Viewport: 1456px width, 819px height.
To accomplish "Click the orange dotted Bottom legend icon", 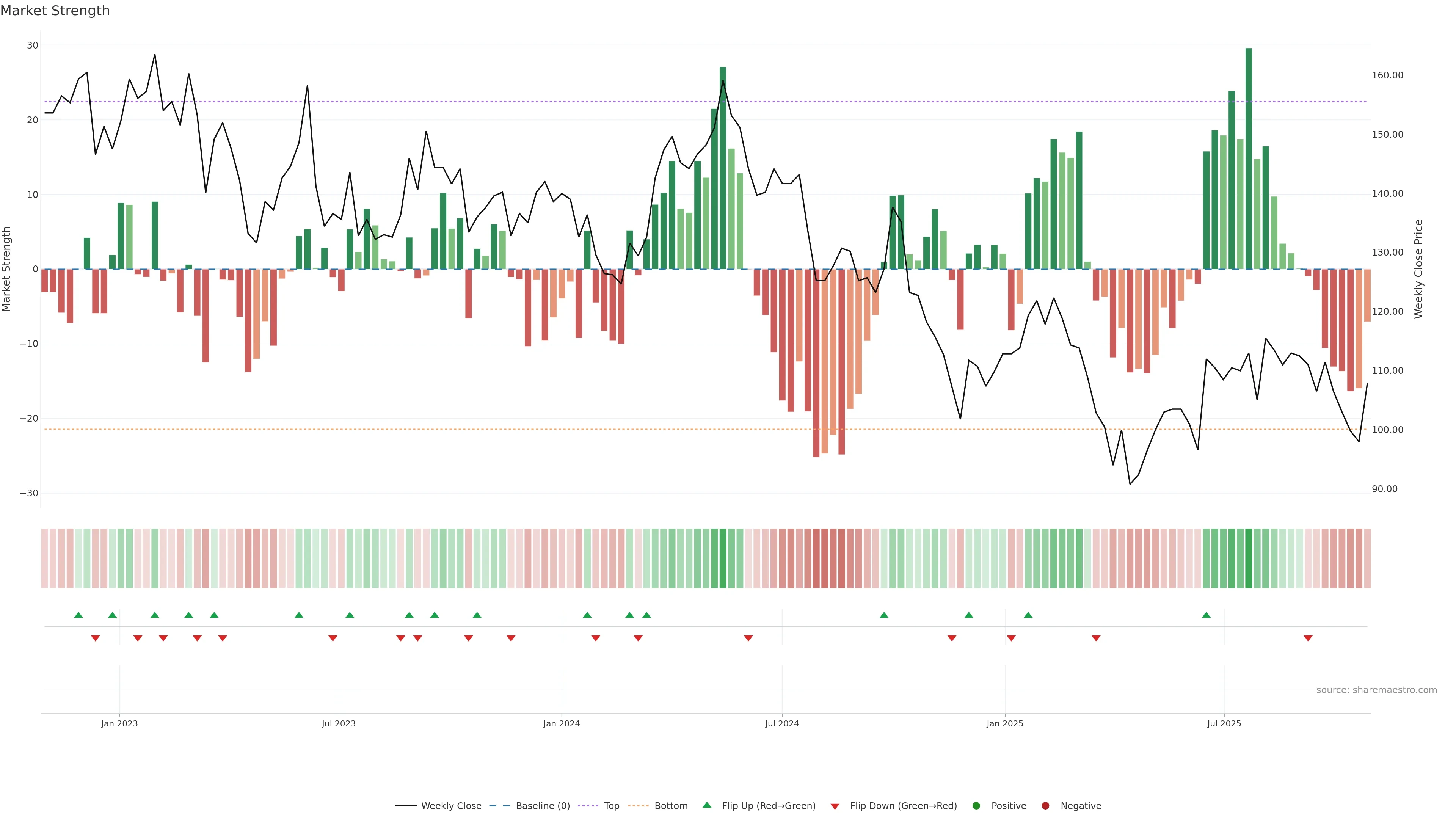I will click(x=638, y=806).
